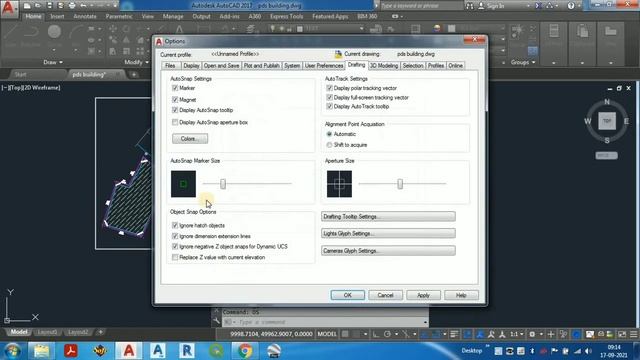The image size is (640, 360).
Task: Select Shift to acquire radio button
Action: click(329, 145)
